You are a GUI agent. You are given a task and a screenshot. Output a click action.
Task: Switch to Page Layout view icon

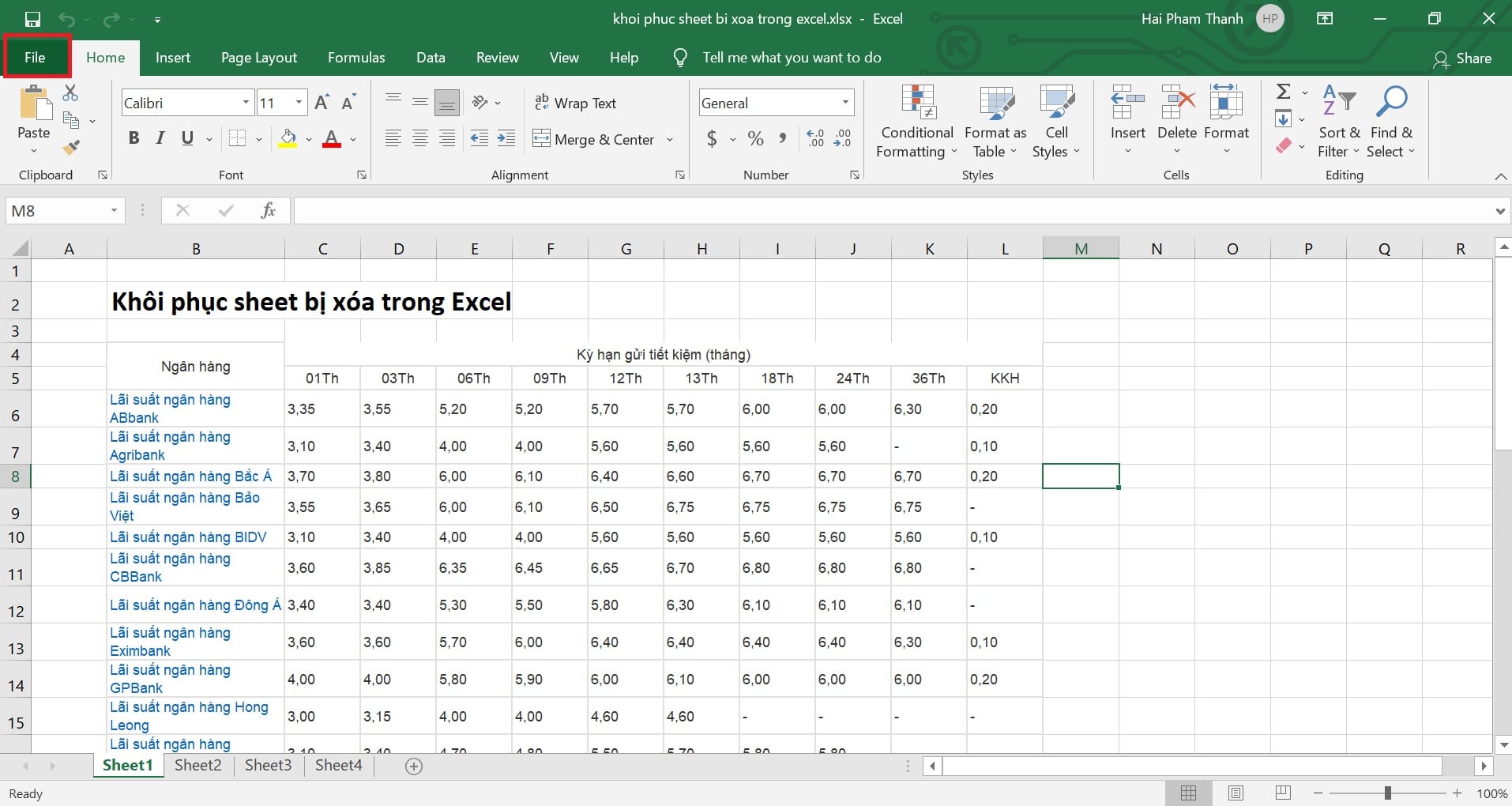point(1236,793)
